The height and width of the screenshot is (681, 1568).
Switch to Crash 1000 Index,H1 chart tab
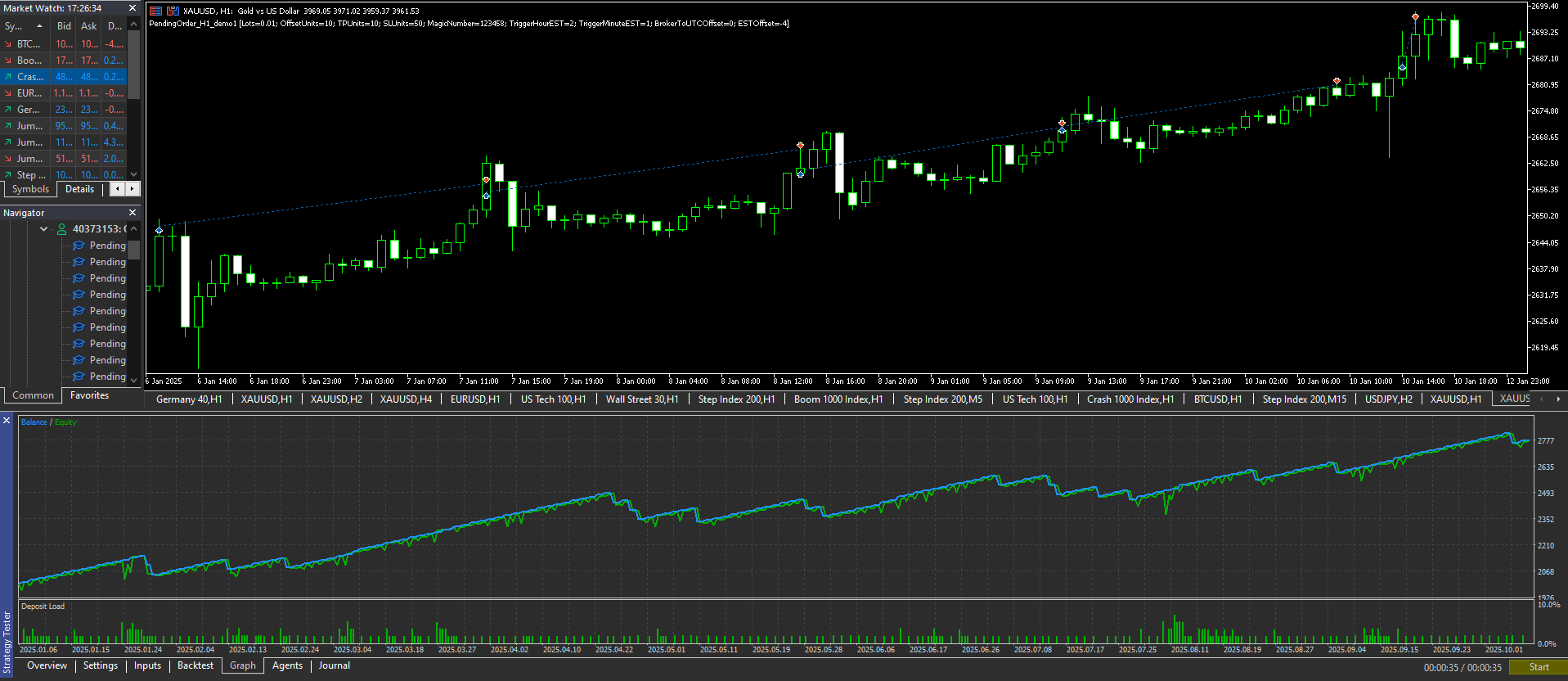click(x=1130, y=399)
